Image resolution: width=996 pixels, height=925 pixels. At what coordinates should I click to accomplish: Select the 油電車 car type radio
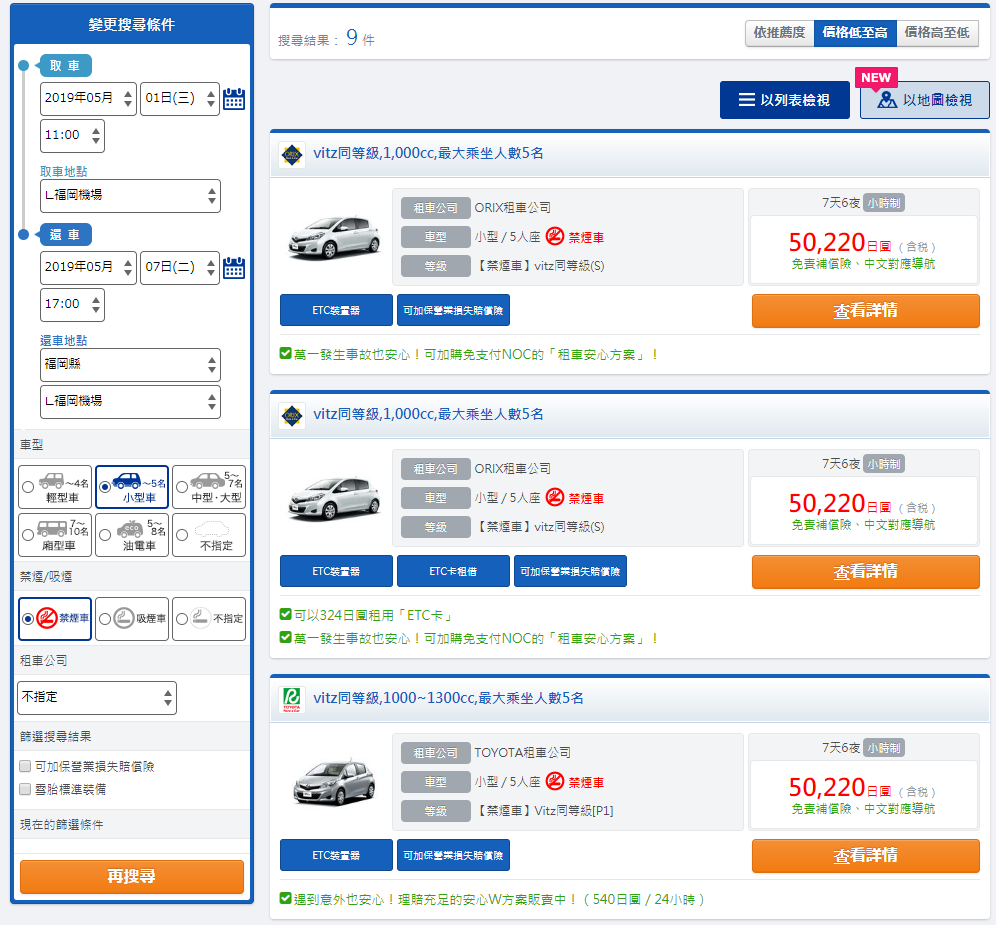(x=105, y=535)
